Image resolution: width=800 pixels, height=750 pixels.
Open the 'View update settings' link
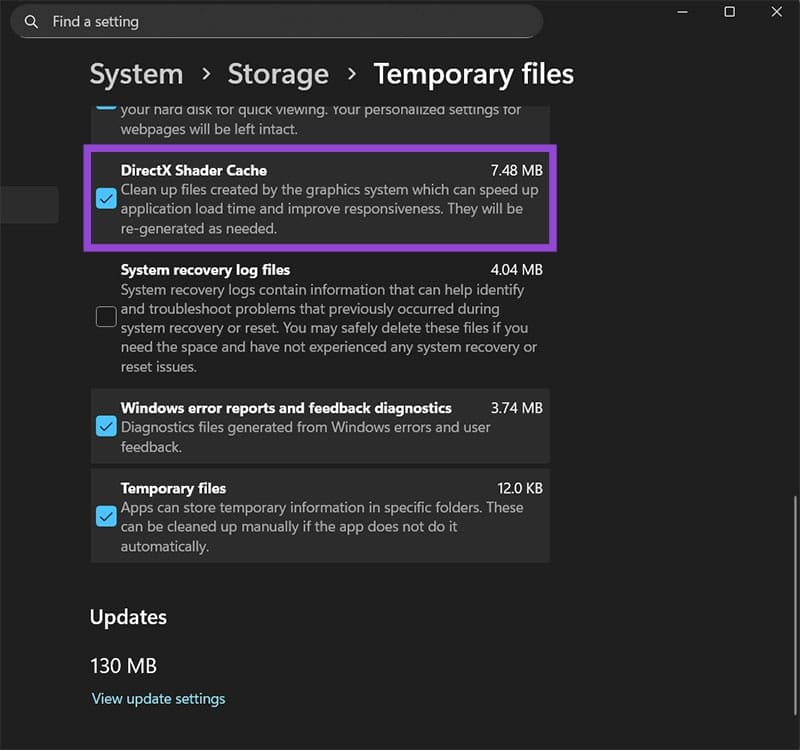(158, 699)
